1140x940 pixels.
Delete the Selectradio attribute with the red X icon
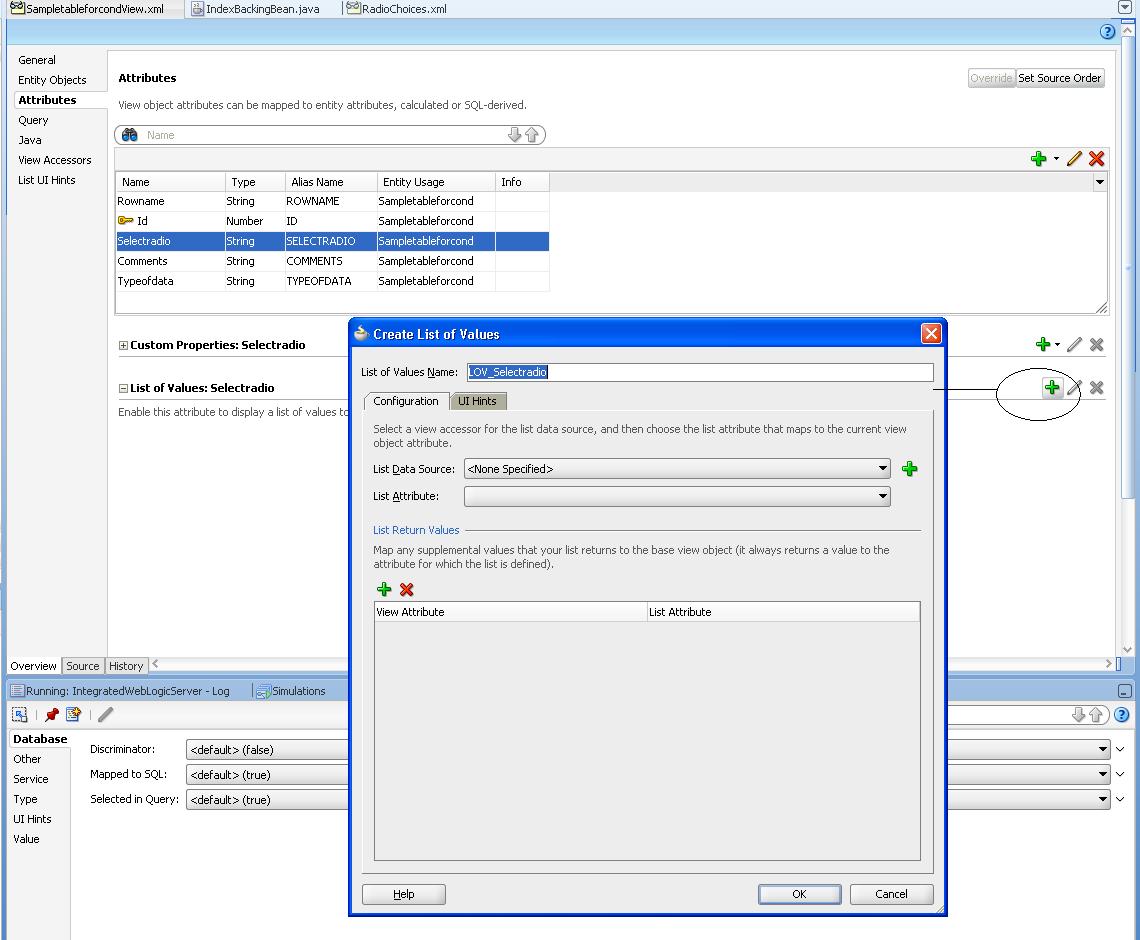1096,159
